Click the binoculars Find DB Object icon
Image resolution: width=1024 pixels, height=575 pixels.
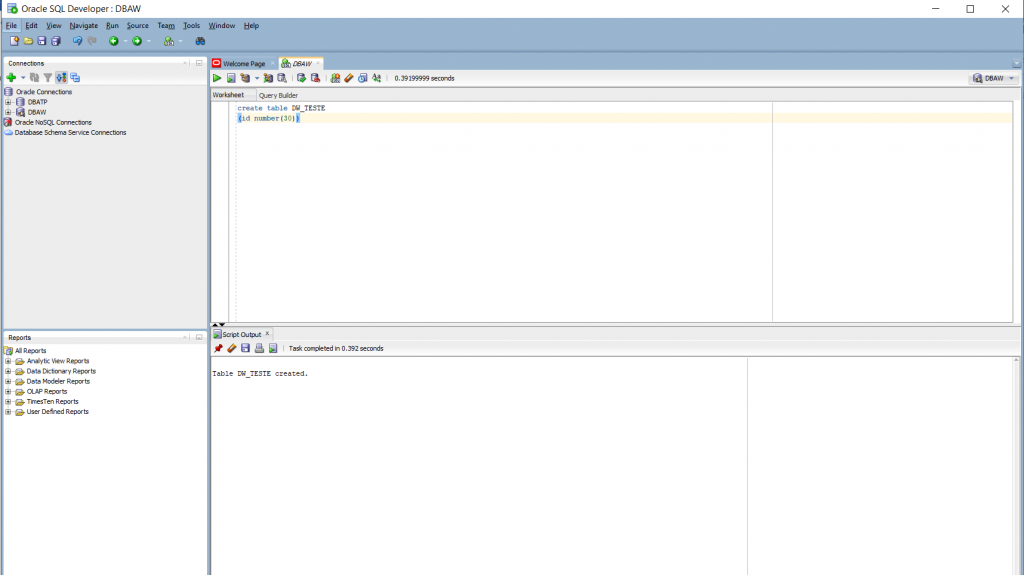pyautogui.click(x=200, y=41)
